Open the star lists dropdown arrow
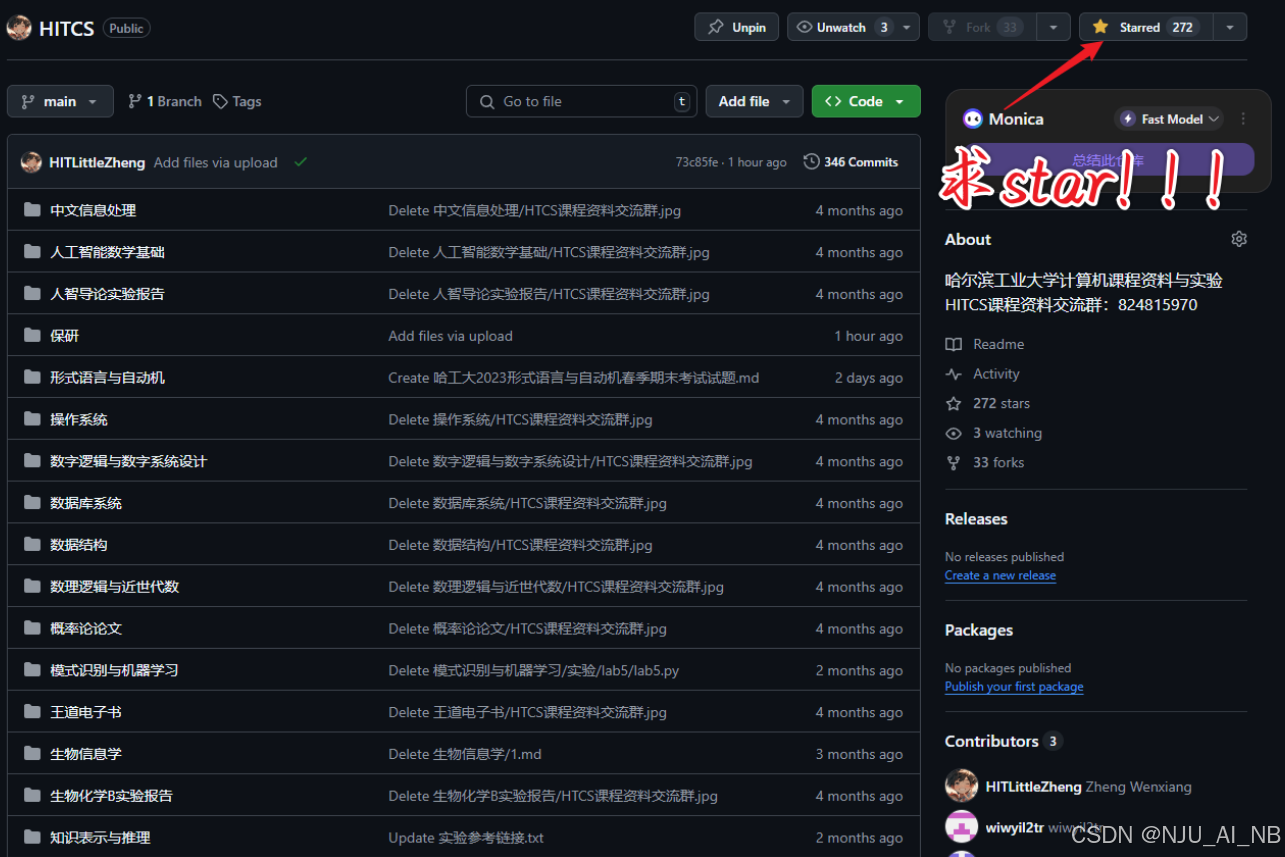Screen dimensions: 1285x857 (1230, 28)
